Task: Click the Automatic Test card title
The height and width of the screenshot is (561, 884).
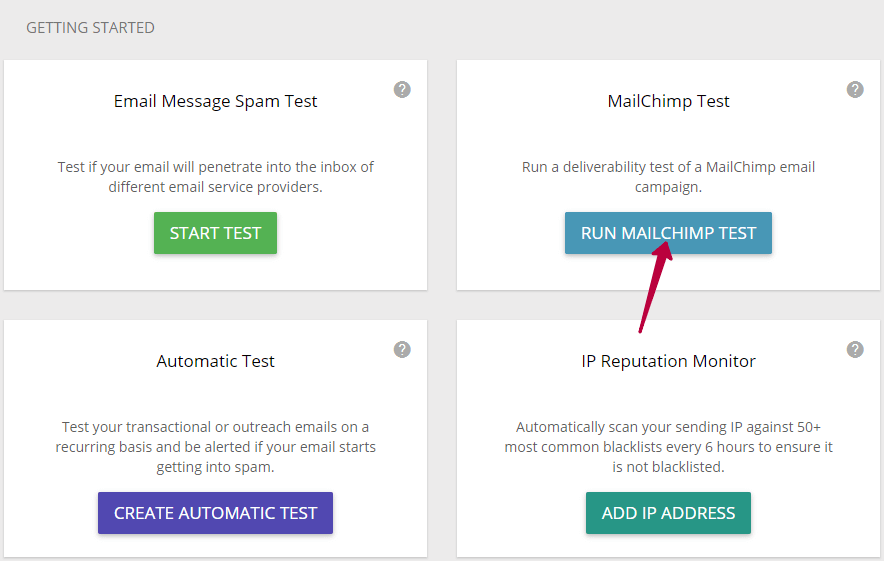Action: click(x=215, y=361)
